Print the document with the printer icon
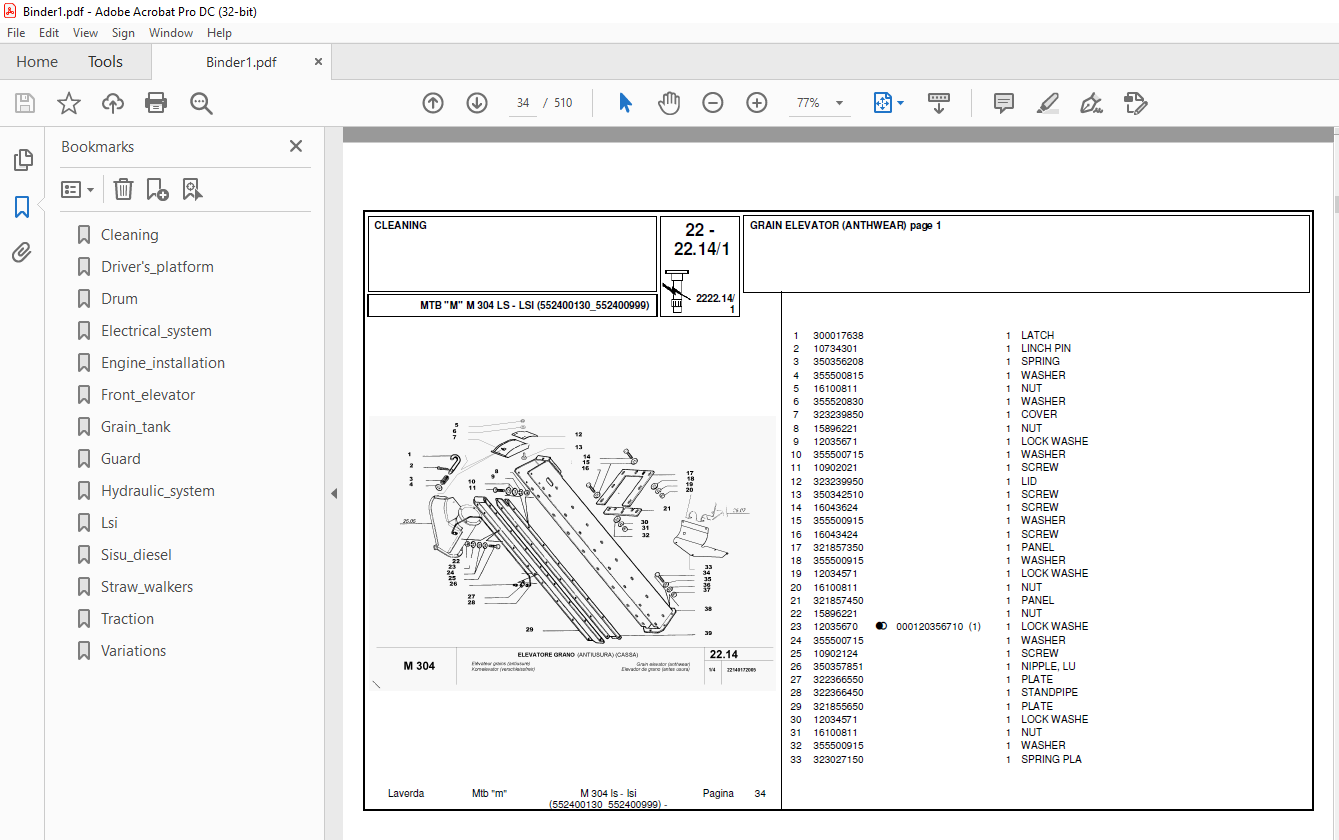The height and width of the screenshot is (840, 1339). pyautogui.click(x=156, y=103)
